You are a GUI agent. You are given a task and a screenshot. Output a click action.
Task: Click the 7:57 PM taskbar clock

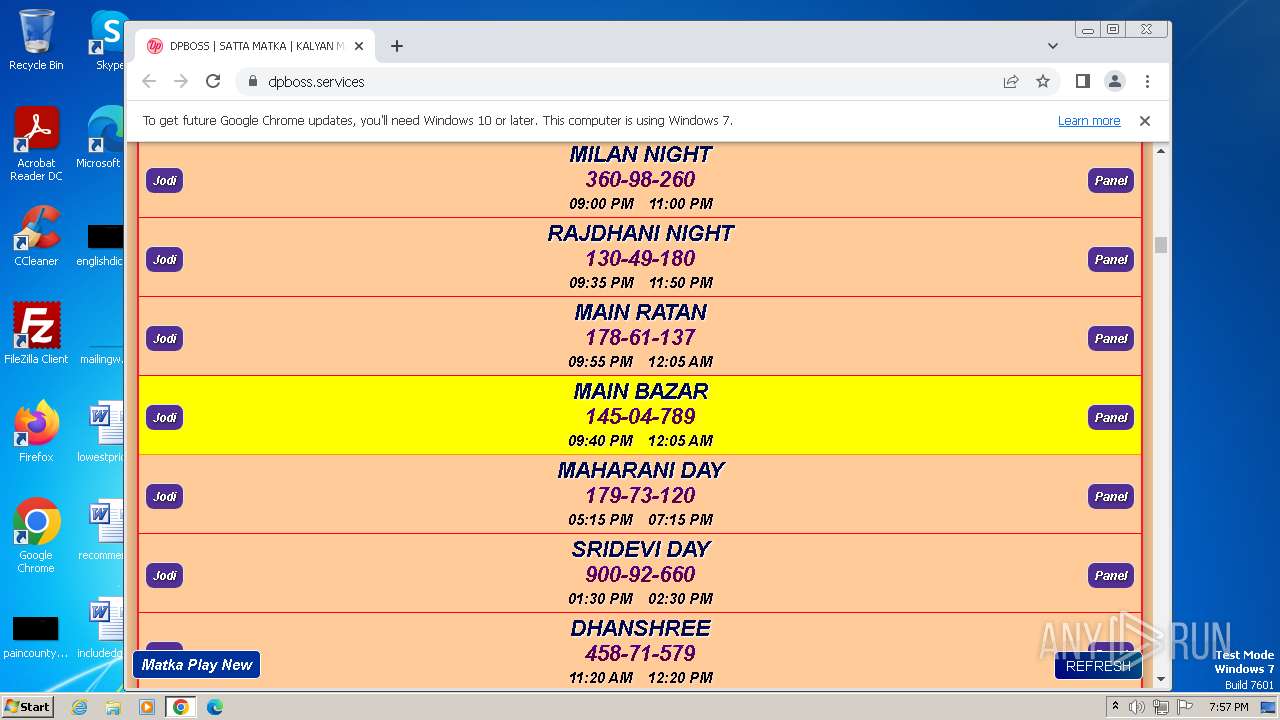(1229, 707)
